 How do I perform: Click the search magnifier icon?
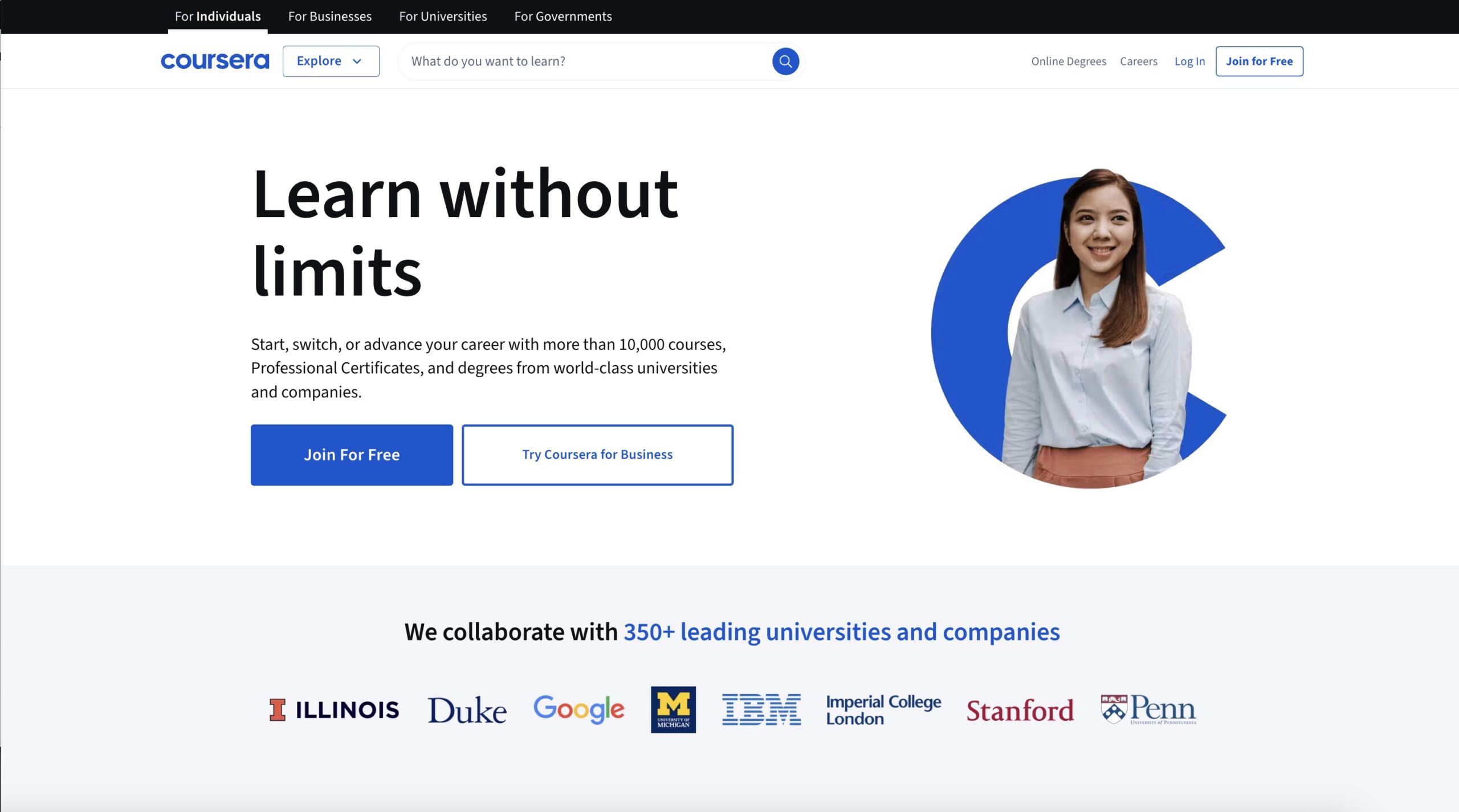(785, 61)
